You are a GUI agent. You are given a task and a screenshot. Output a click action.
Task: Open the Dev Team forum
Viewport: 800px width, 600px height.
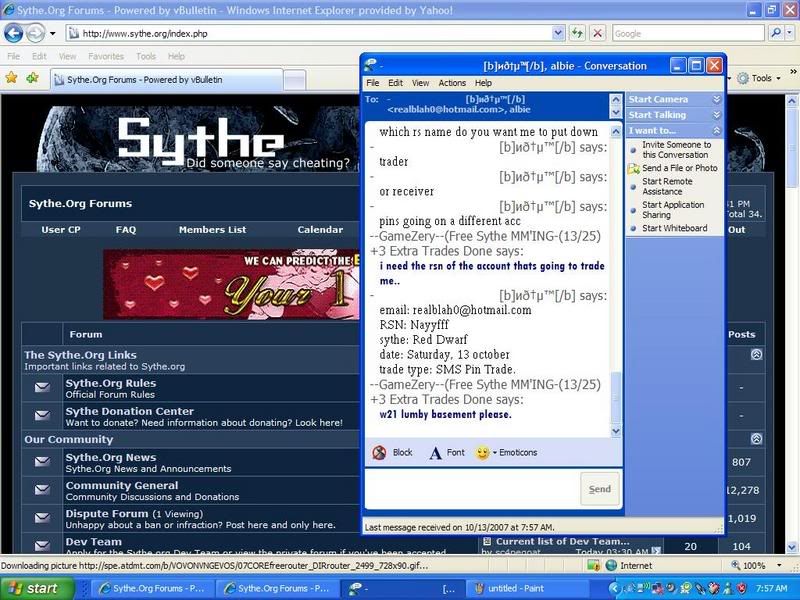pos(93,541)
